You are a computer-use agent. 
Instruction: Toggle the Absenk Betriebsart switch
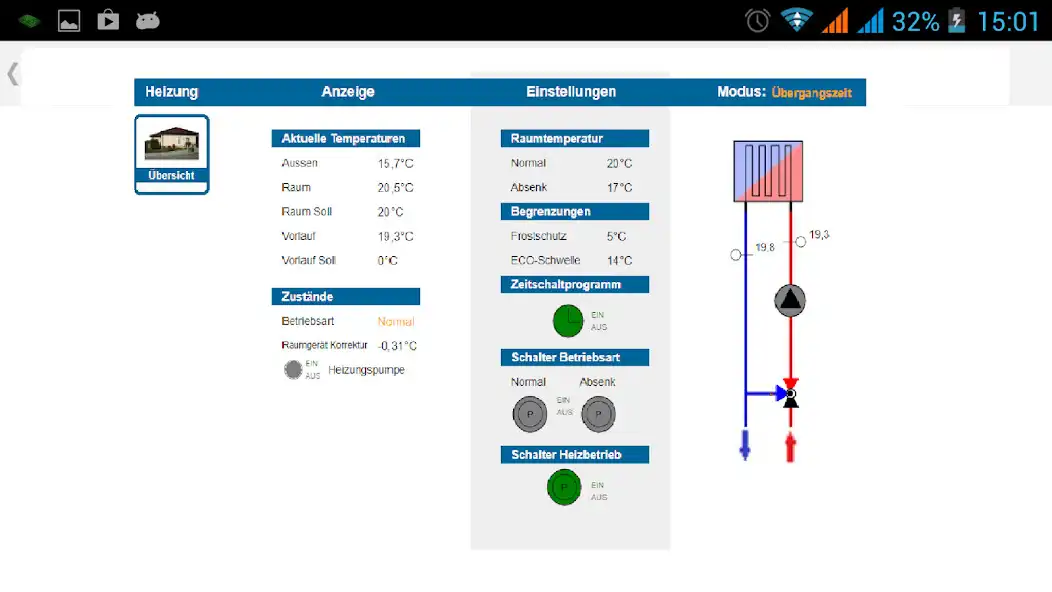pos(598,413)
